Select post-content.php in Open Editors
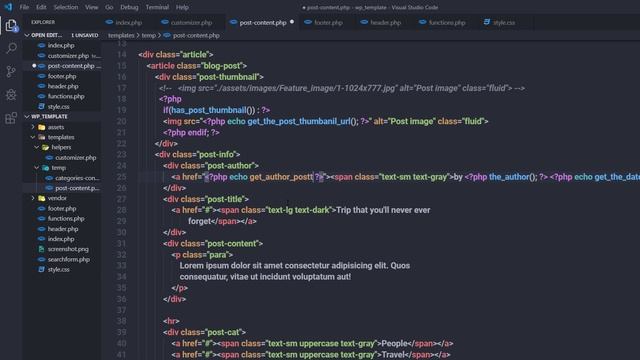The image size is (640, 360). [x=71, y=66]
